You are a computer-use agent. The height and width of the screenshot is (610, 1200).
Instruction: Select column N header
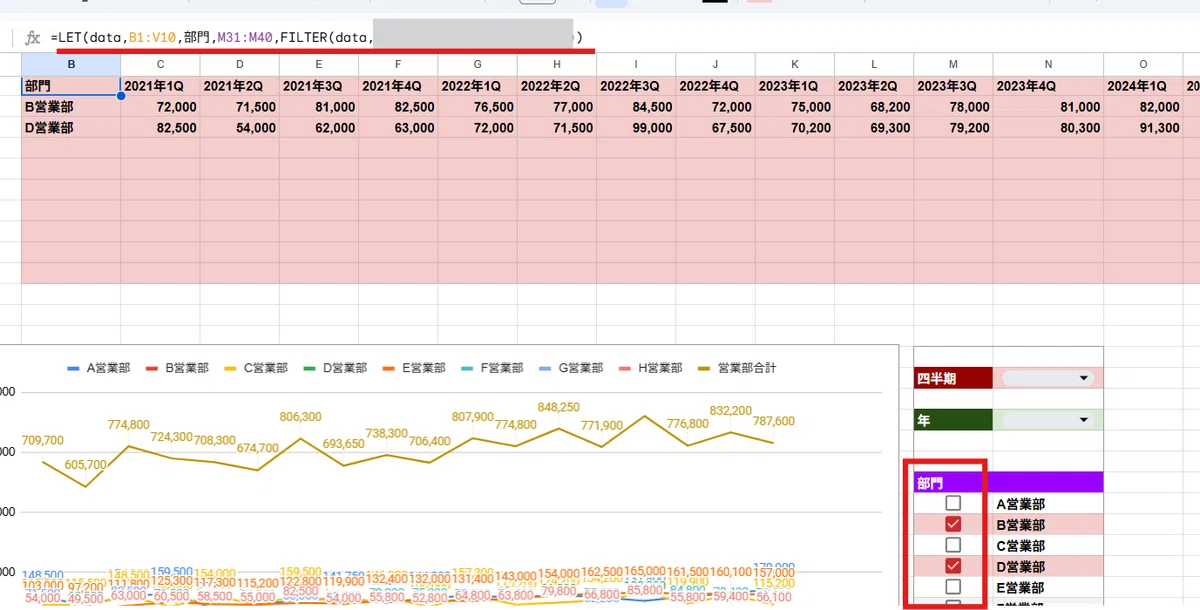pyautogui.click(x=1048, y=65)
